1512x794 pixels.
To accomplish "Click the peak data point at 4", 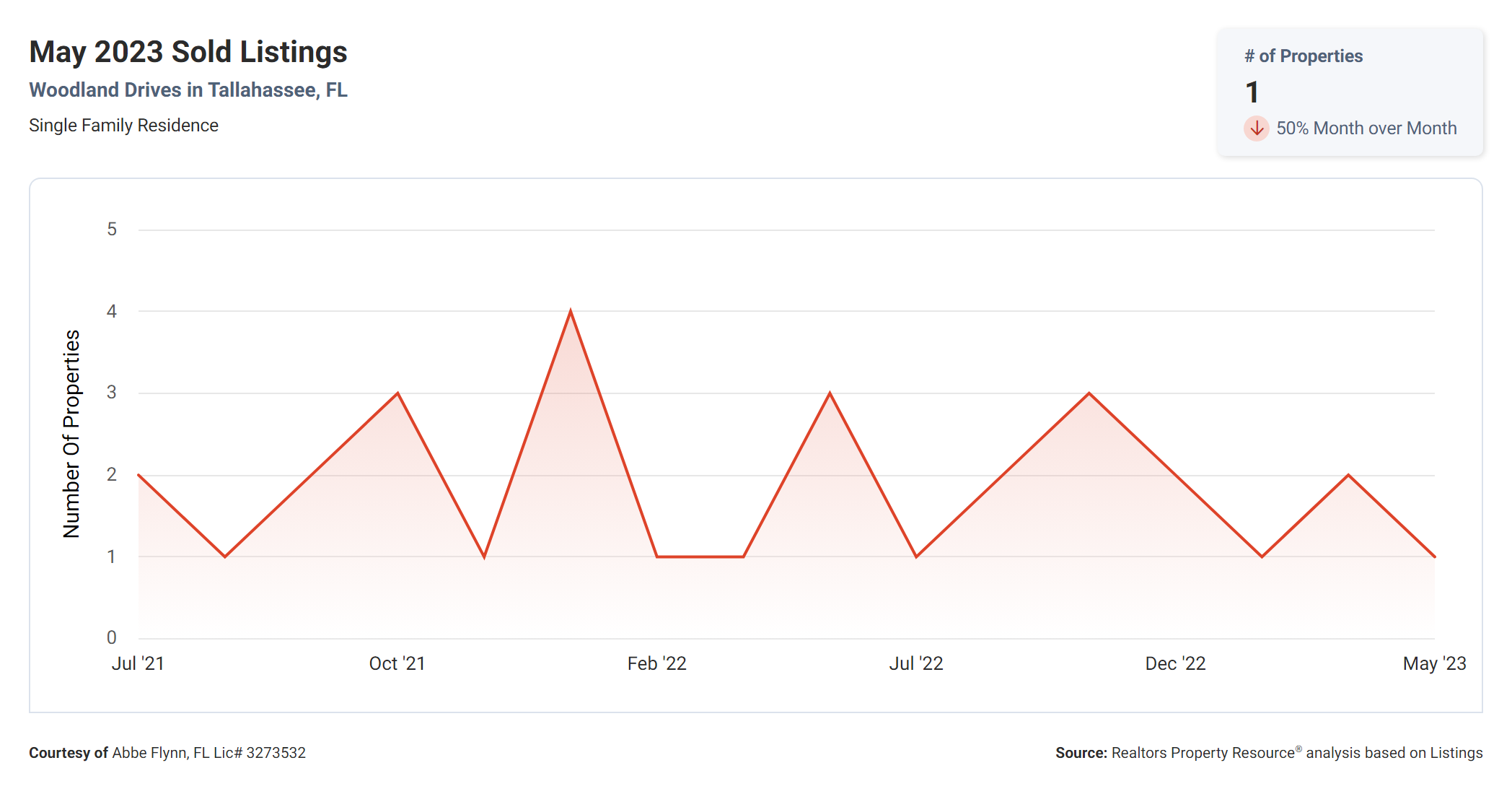I will point(571,311).
